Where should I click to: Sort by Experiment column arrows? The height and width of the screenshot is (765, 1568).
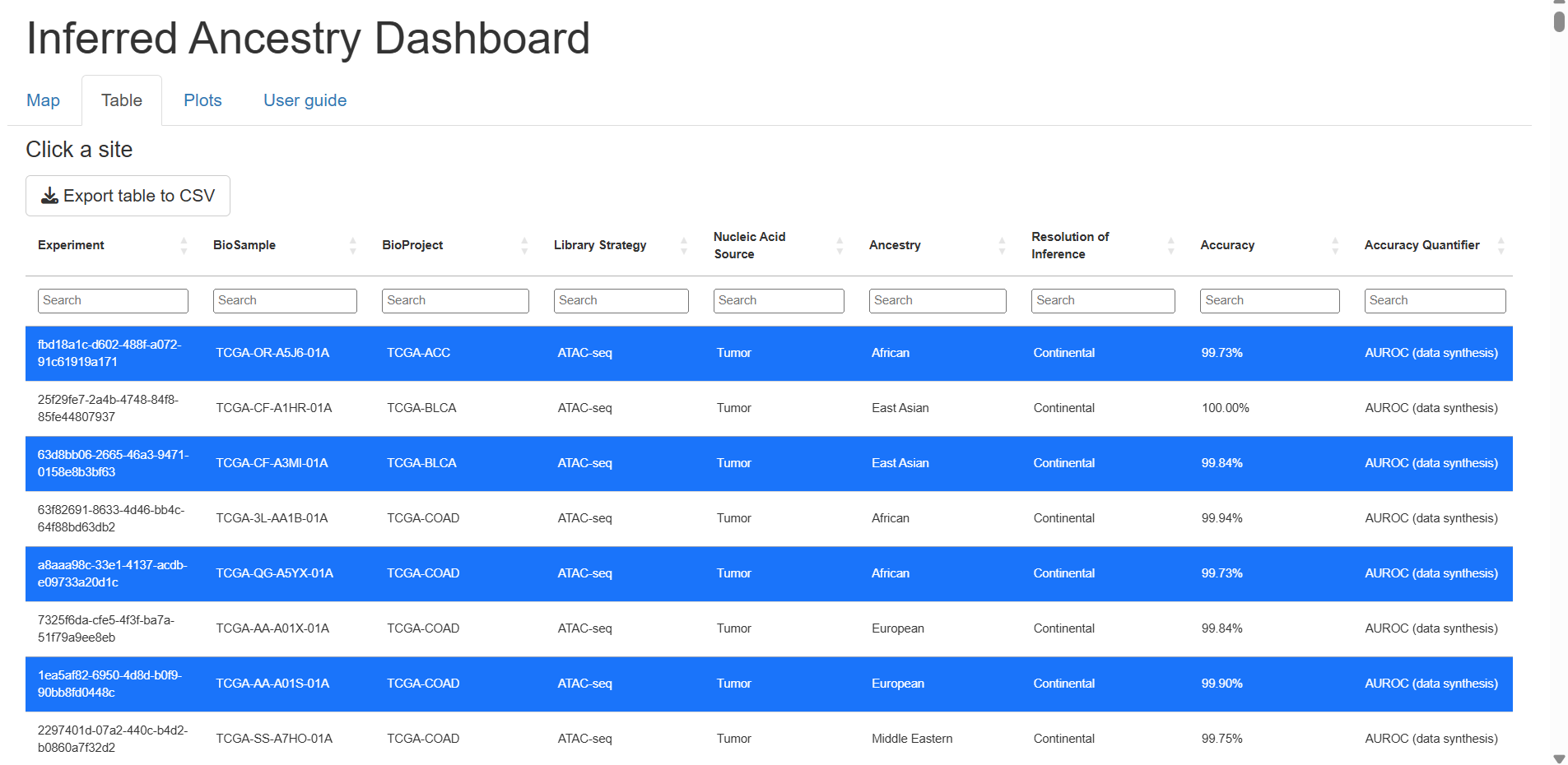184,245
